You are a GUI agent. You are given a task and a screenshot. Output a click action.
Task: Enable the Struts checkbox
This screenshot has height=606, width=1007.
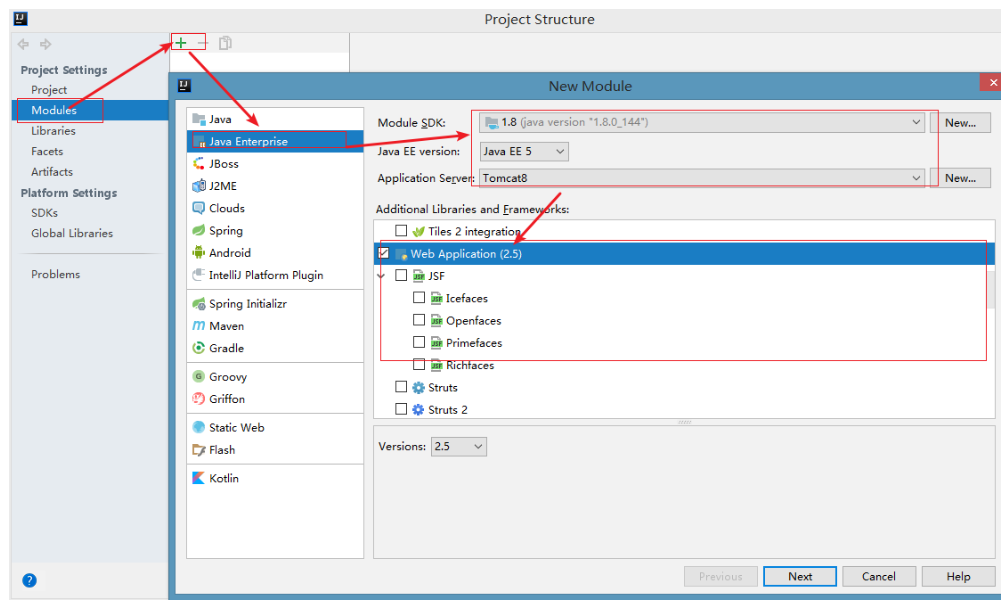(401, 386)
